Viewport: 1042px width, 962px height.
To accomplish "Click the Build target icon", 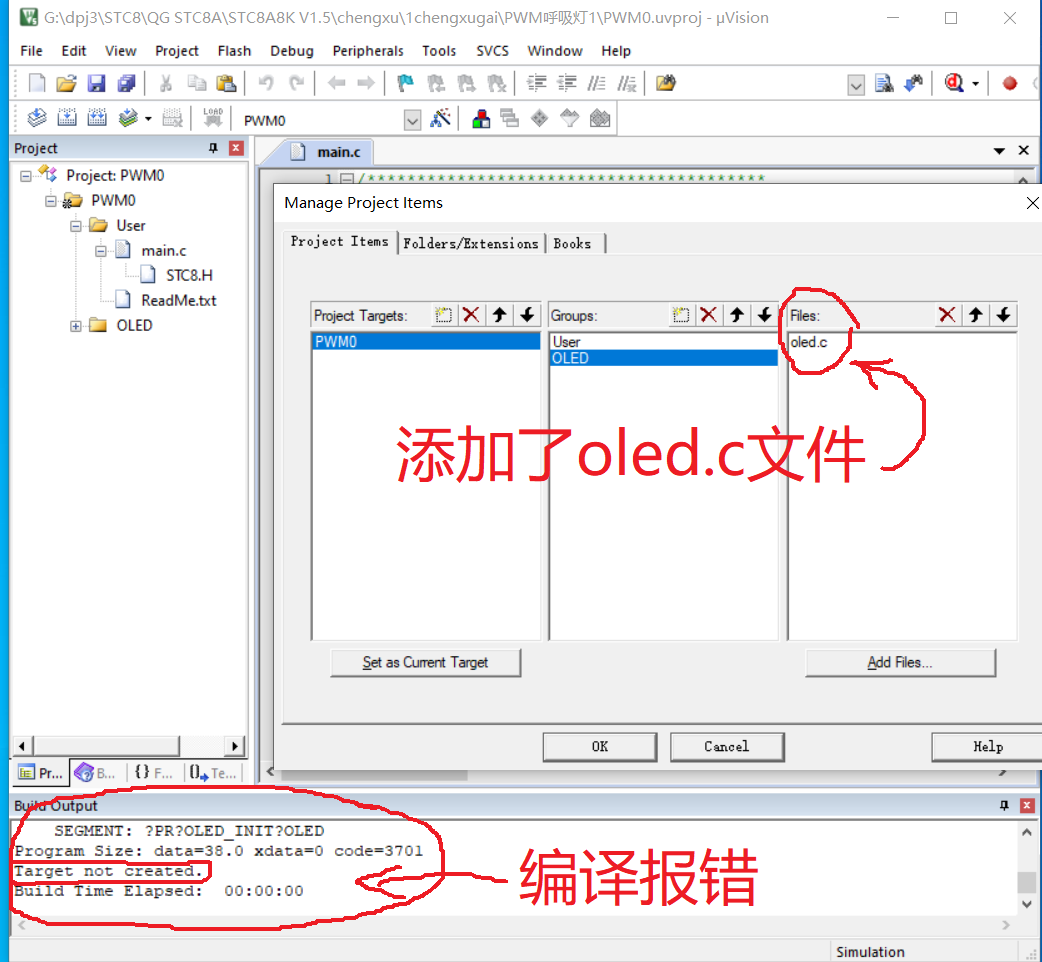I will click(x=66, y=119).
